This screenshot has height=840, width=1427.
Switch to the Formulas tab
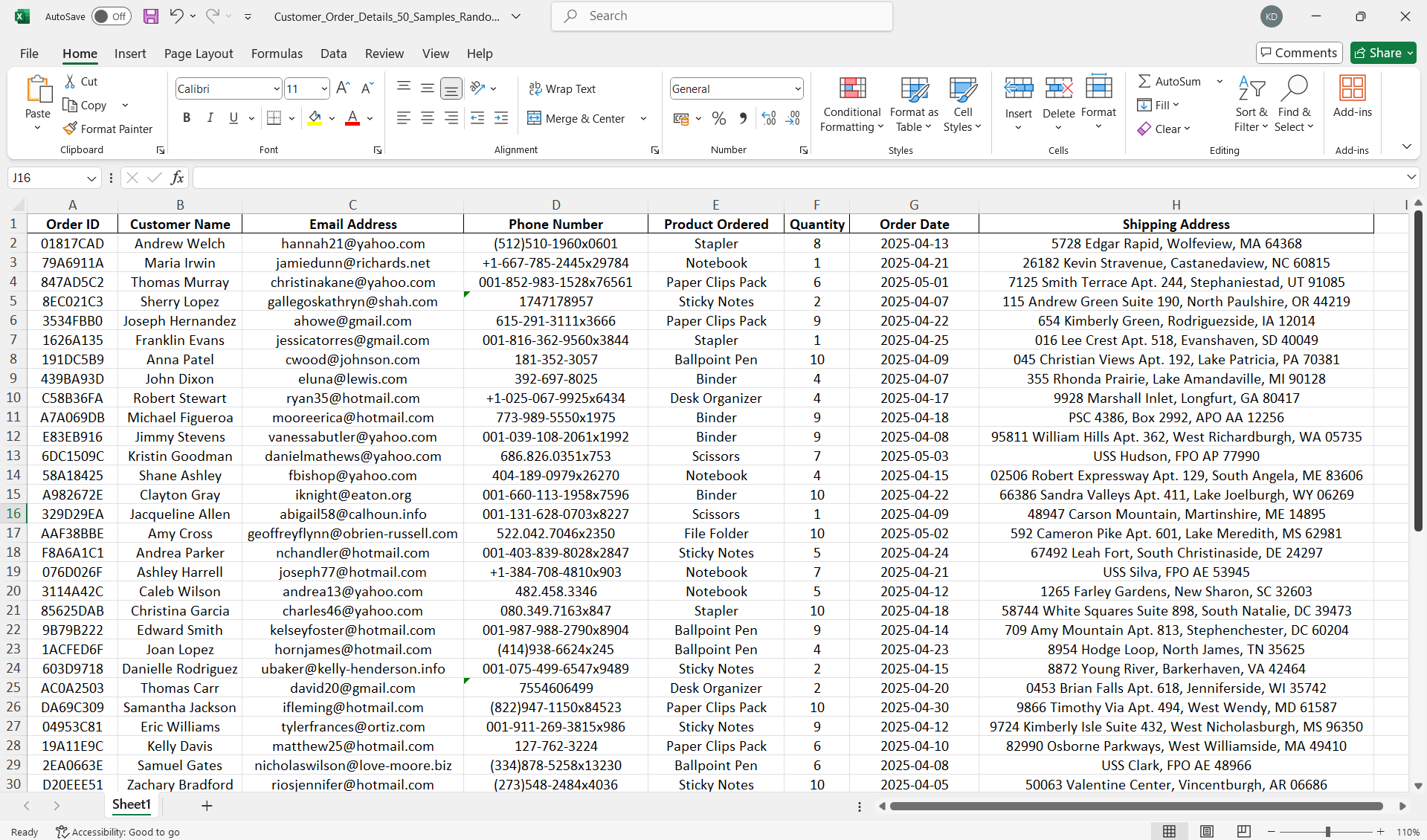coord(277,54)
